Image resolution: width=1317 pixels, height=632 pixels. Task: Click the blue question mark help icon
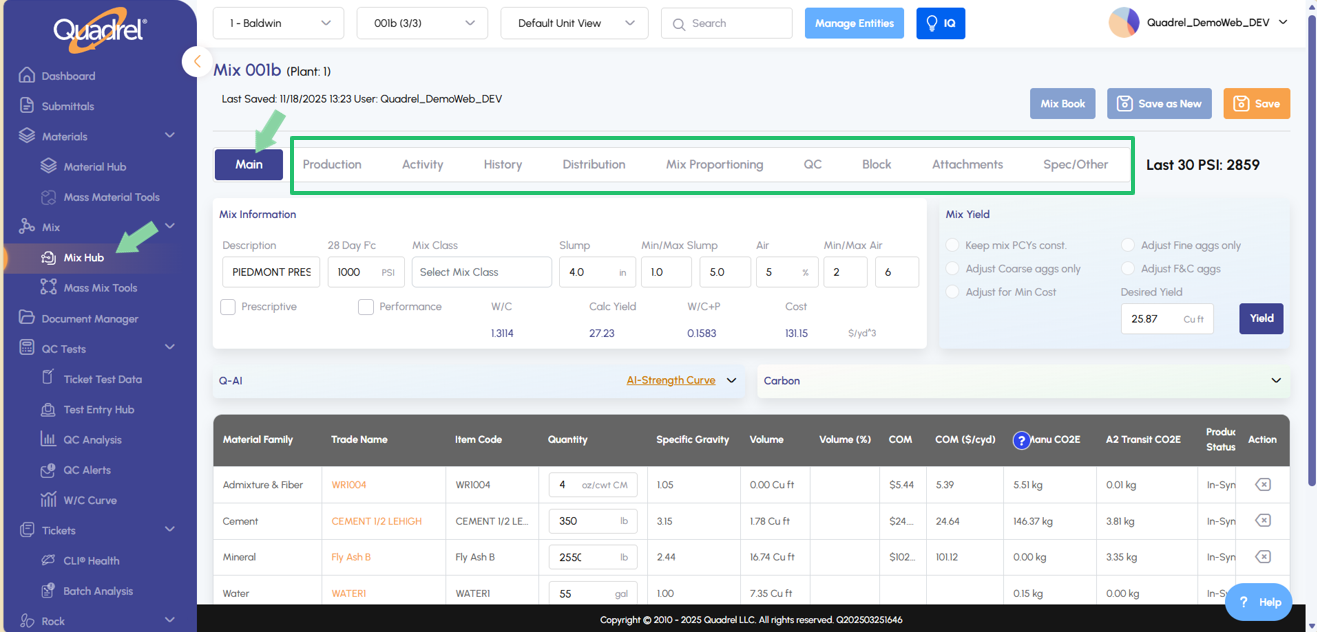(1021, 440)
